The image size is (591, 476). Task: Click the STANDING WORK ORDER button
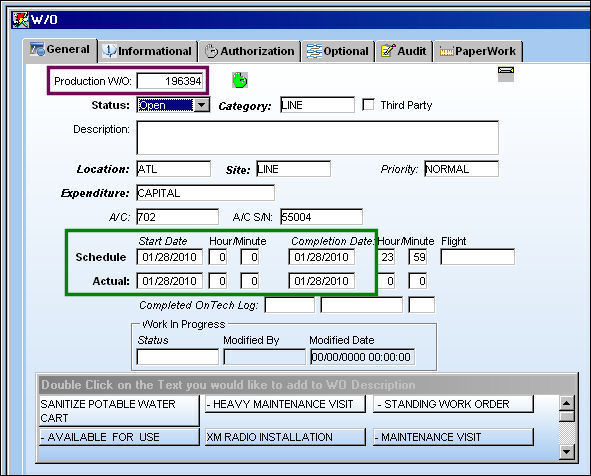coord(453,404)
